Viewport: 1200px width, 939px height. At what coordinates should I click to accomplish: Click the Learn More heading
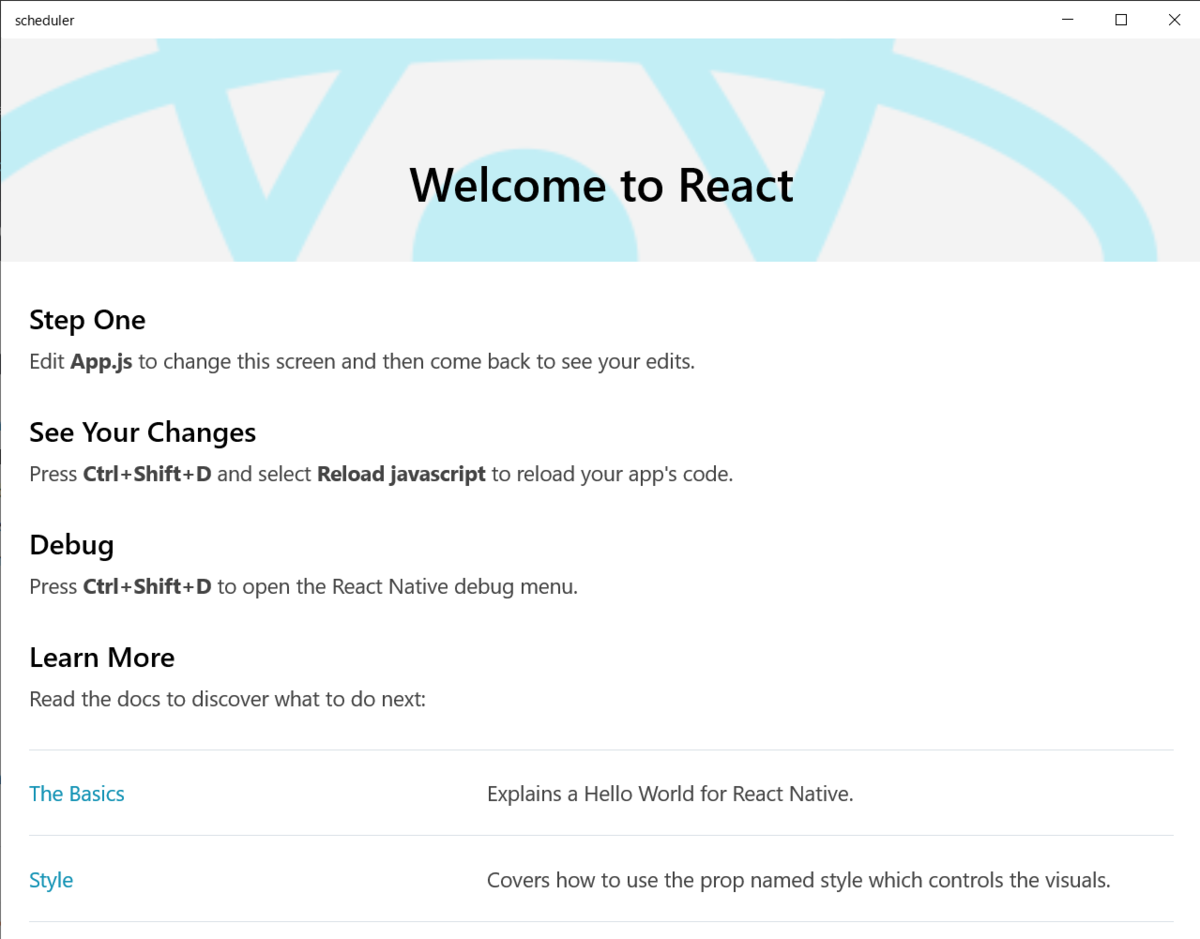coord(102,657)
